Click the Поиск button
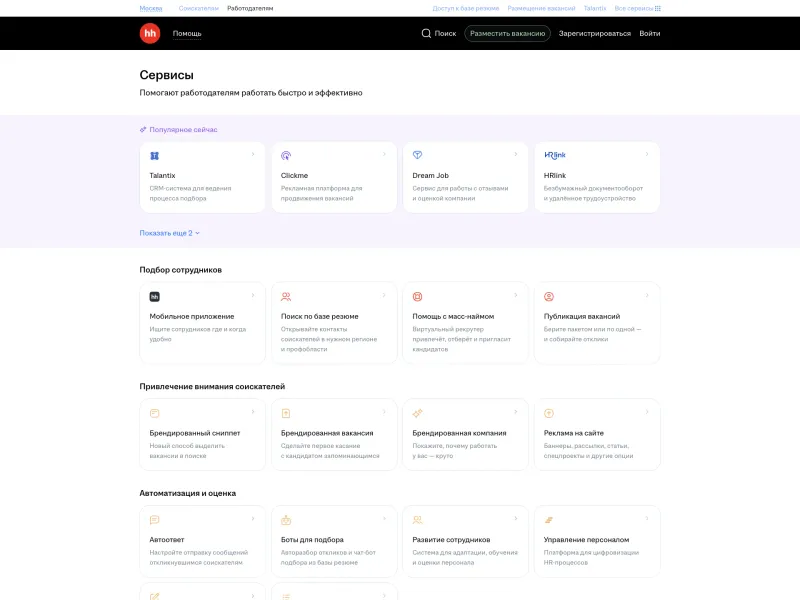This screenshot has width=800, height=600. tap(439, 33)
